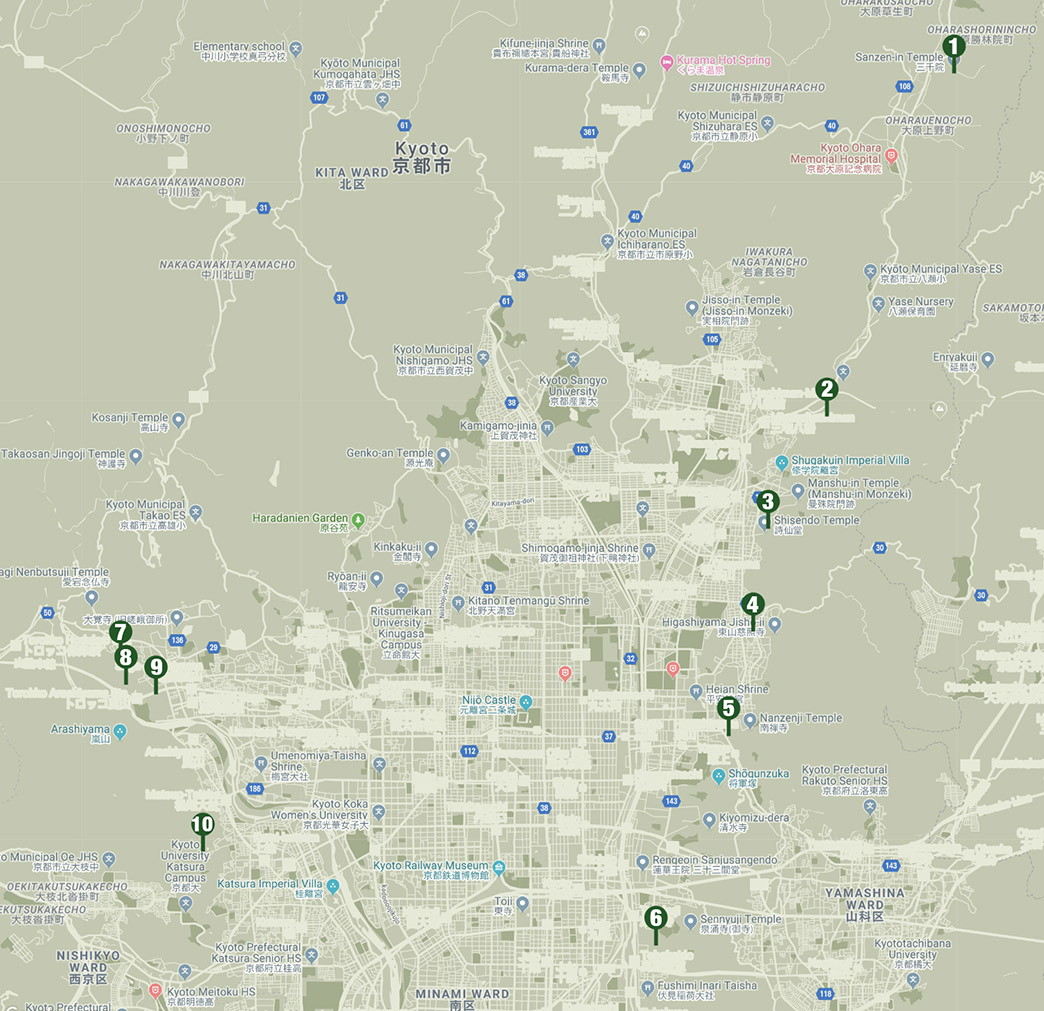The height and width of the screenshot is (1011, 1044).
Task: Select the route 118 road shield
Action: point(826,993)
